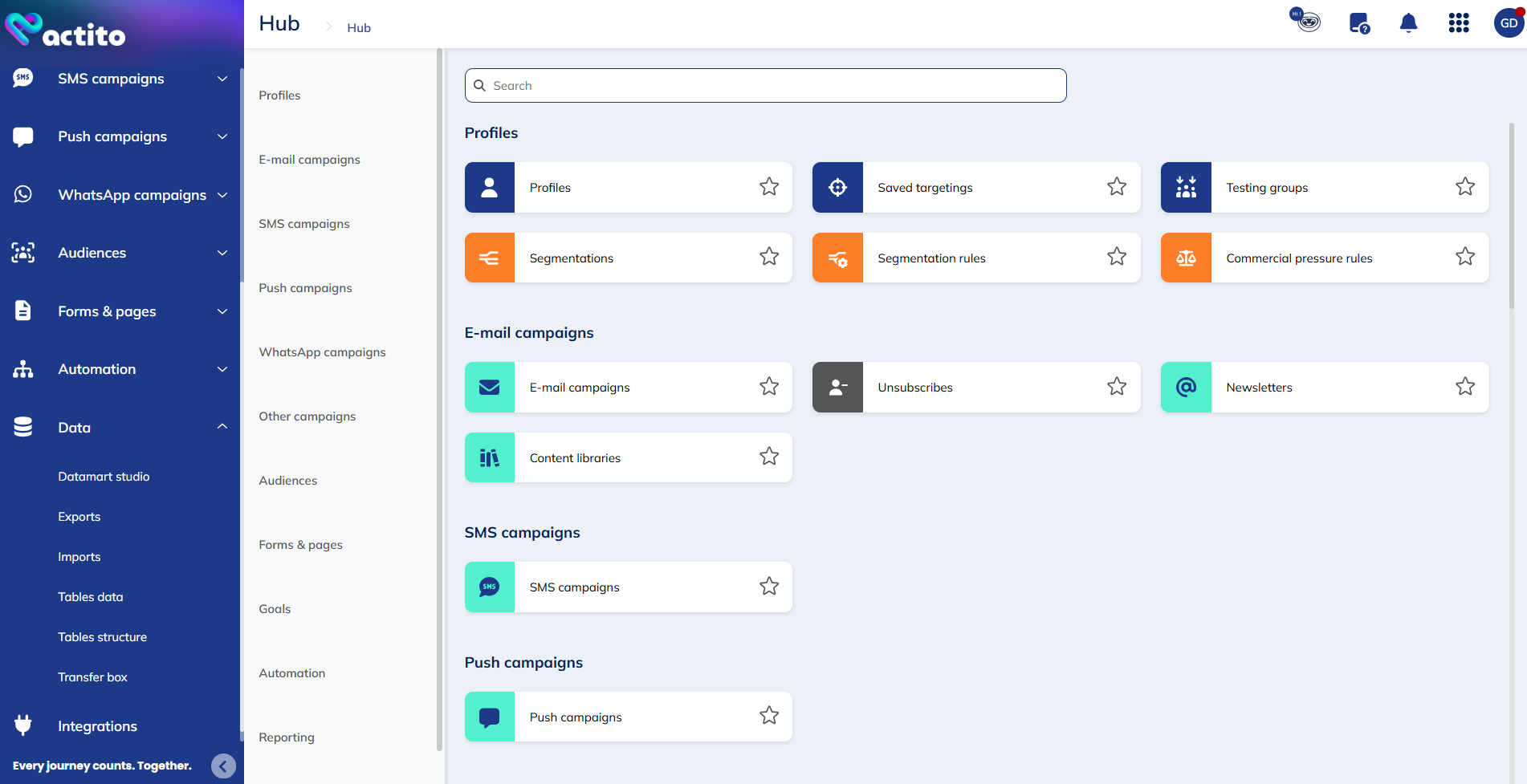The width and height of the screenshot is (1527, 784).
Task: Click the Newsletters @ icon
Action: [x=1186, y=387]
